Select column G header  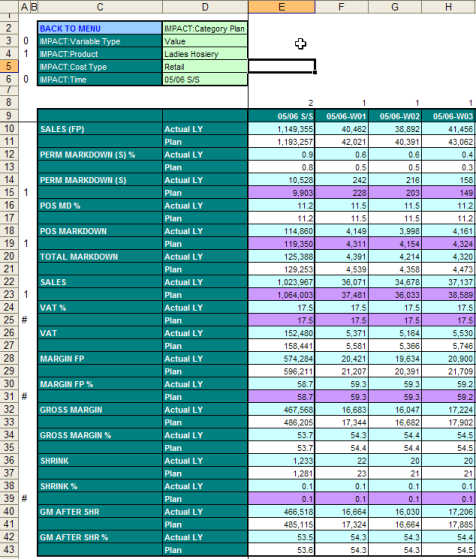point(395,7)
